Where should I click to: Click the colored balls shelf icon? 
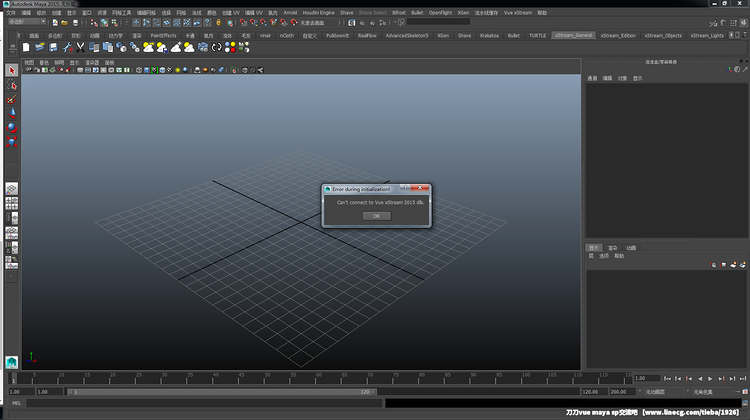tap(230, 47)
